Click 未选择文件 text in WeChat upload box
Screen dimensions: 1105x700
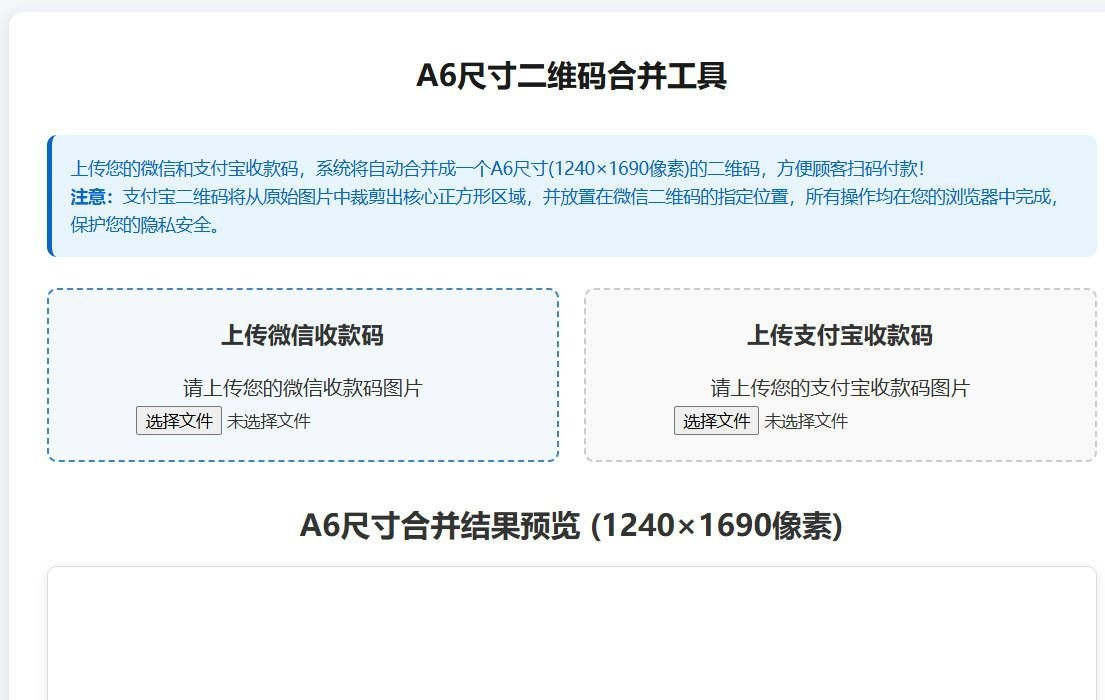(268, 421)
